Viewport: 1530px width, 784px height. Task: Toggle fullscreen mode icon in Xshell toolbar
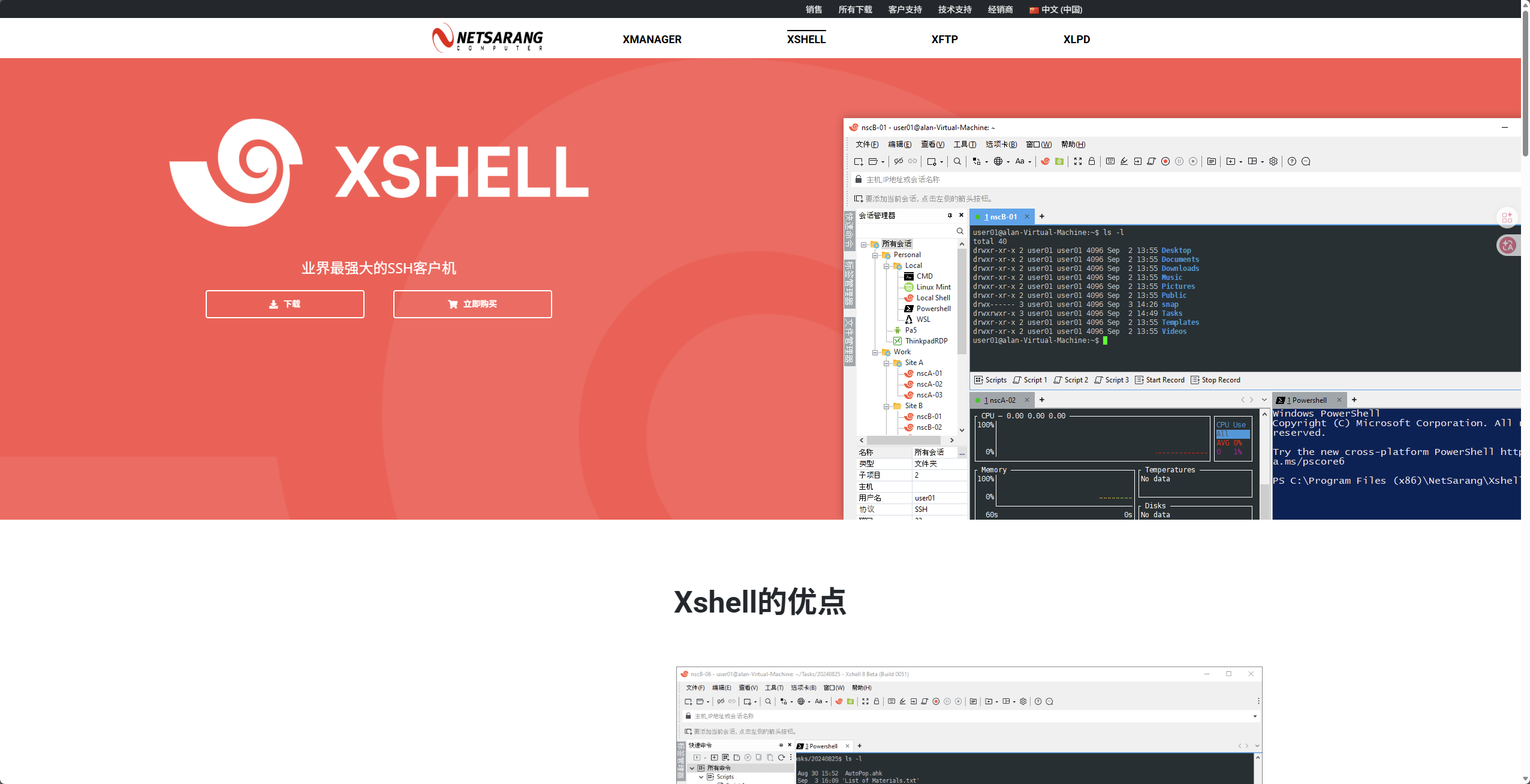[x=1078, y=161]
